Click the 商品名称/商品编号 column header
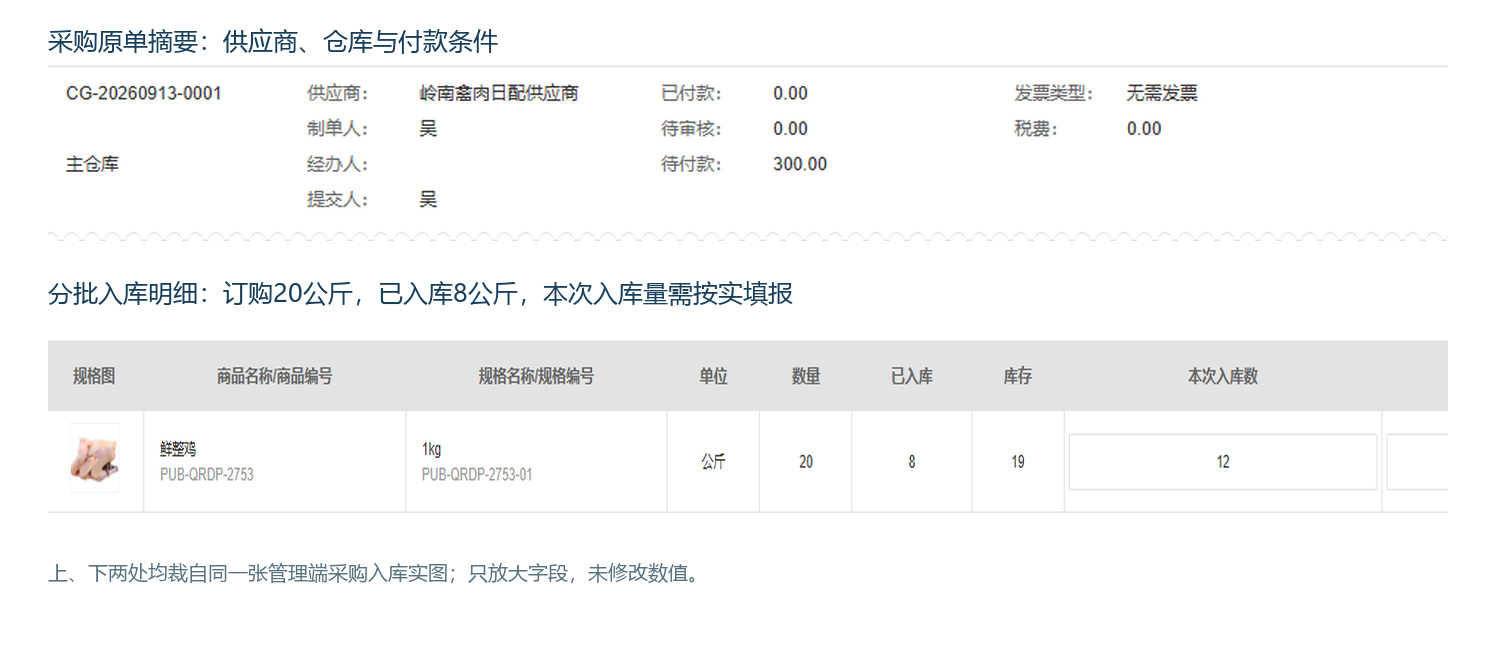Image resolution: width=1500 pixels, height=670 pixels. (275, 376)
